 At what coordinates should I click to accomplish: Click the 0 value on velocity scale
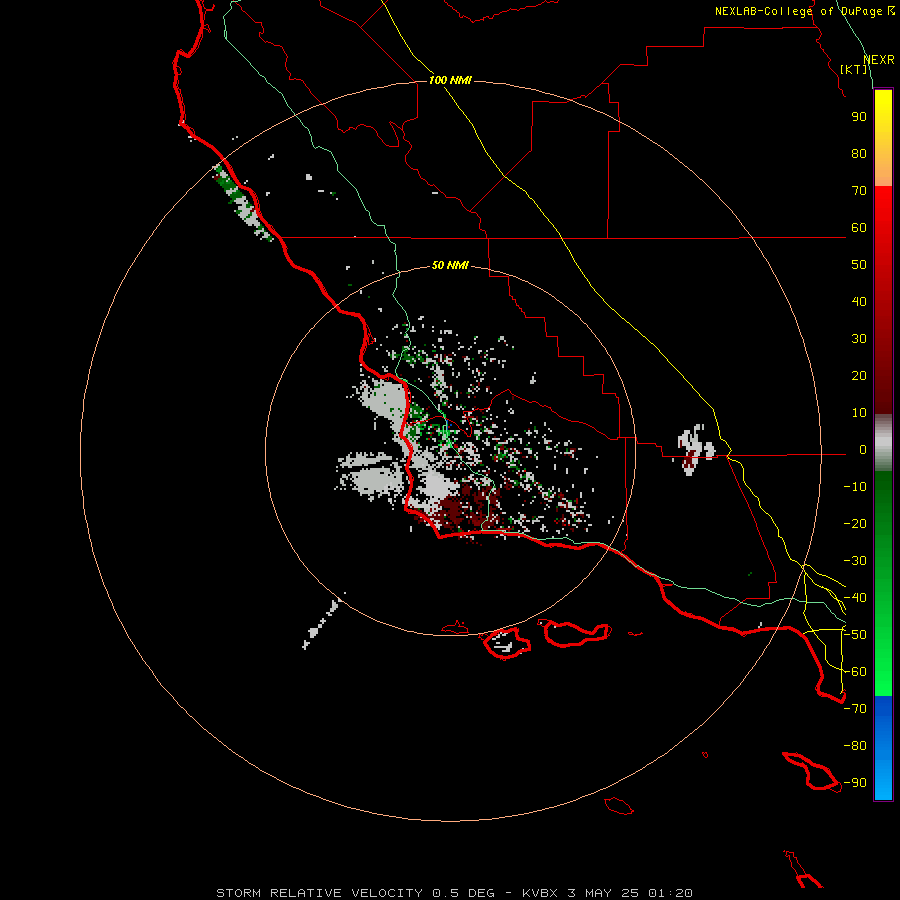tap(863, 450)
